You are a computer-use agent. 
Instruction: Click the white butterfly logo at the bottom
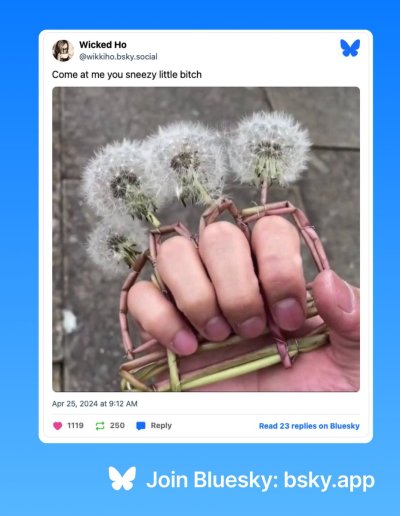pyautogui.click(x=122, y=478)
